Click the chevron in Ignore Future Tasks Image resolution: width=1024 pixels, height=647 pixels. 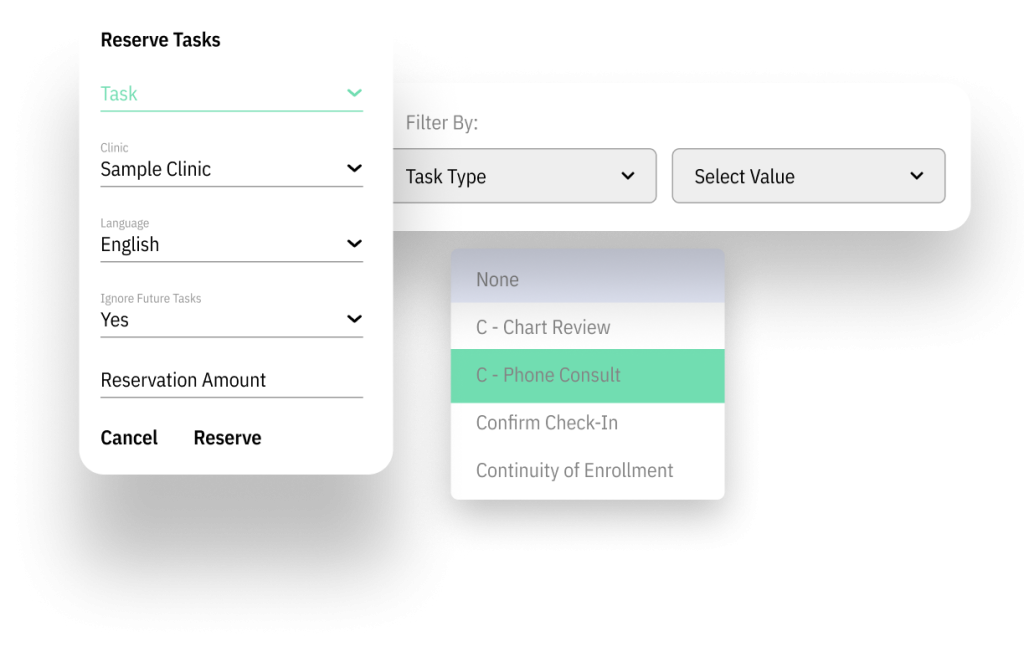[x=354, y=319]
